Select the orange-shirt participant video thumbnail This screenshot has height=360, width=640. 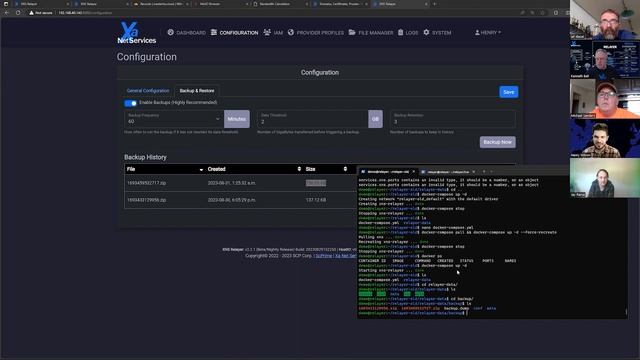605,98
